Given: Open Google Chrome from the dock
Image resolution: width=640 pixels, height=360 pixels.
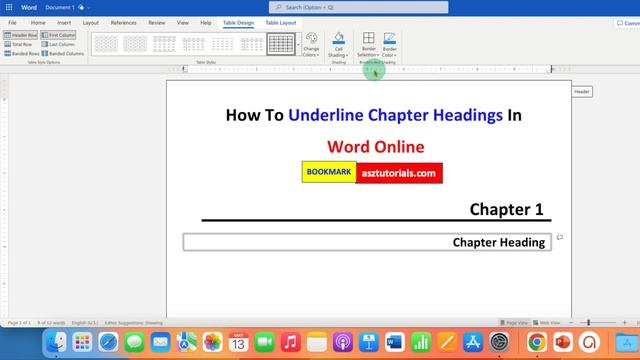Looking at the screenshot, I should click(537, 342).
